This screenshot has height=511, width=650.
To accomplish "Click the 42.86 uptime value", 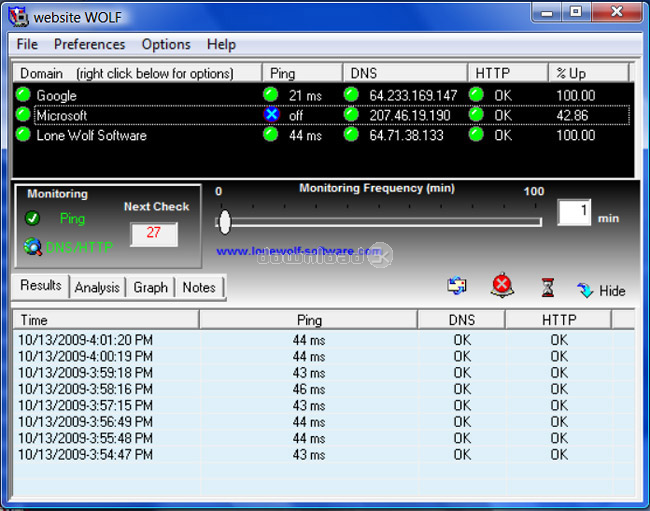I will click(x=572, y=115).
